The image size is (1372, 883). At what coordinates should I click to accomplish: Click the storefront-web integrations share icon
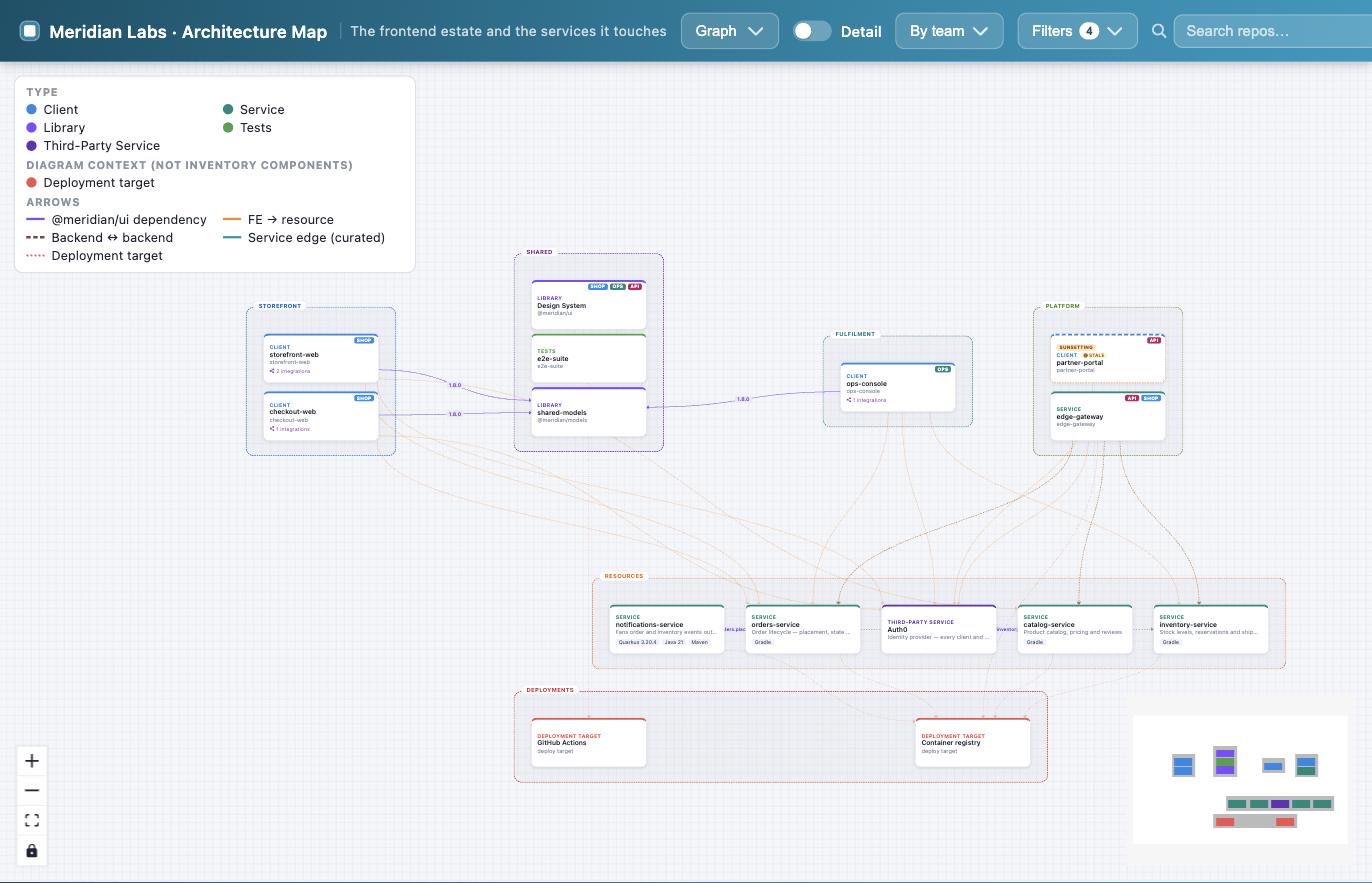272,371
